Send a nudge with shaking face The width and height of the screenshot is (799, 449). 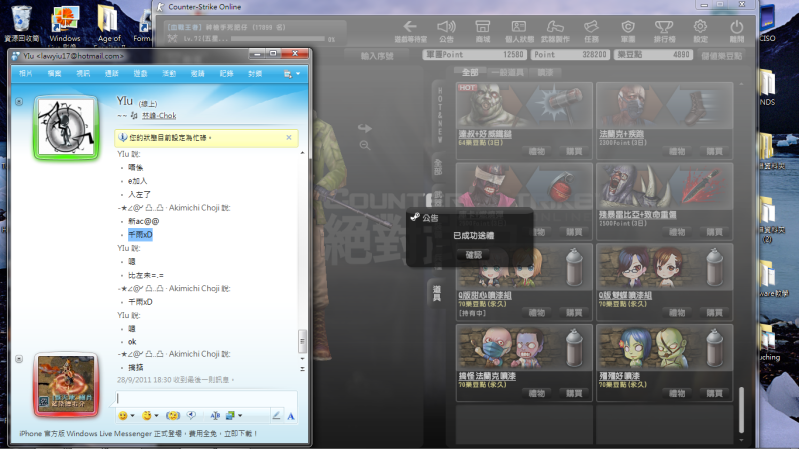[173, 415]
